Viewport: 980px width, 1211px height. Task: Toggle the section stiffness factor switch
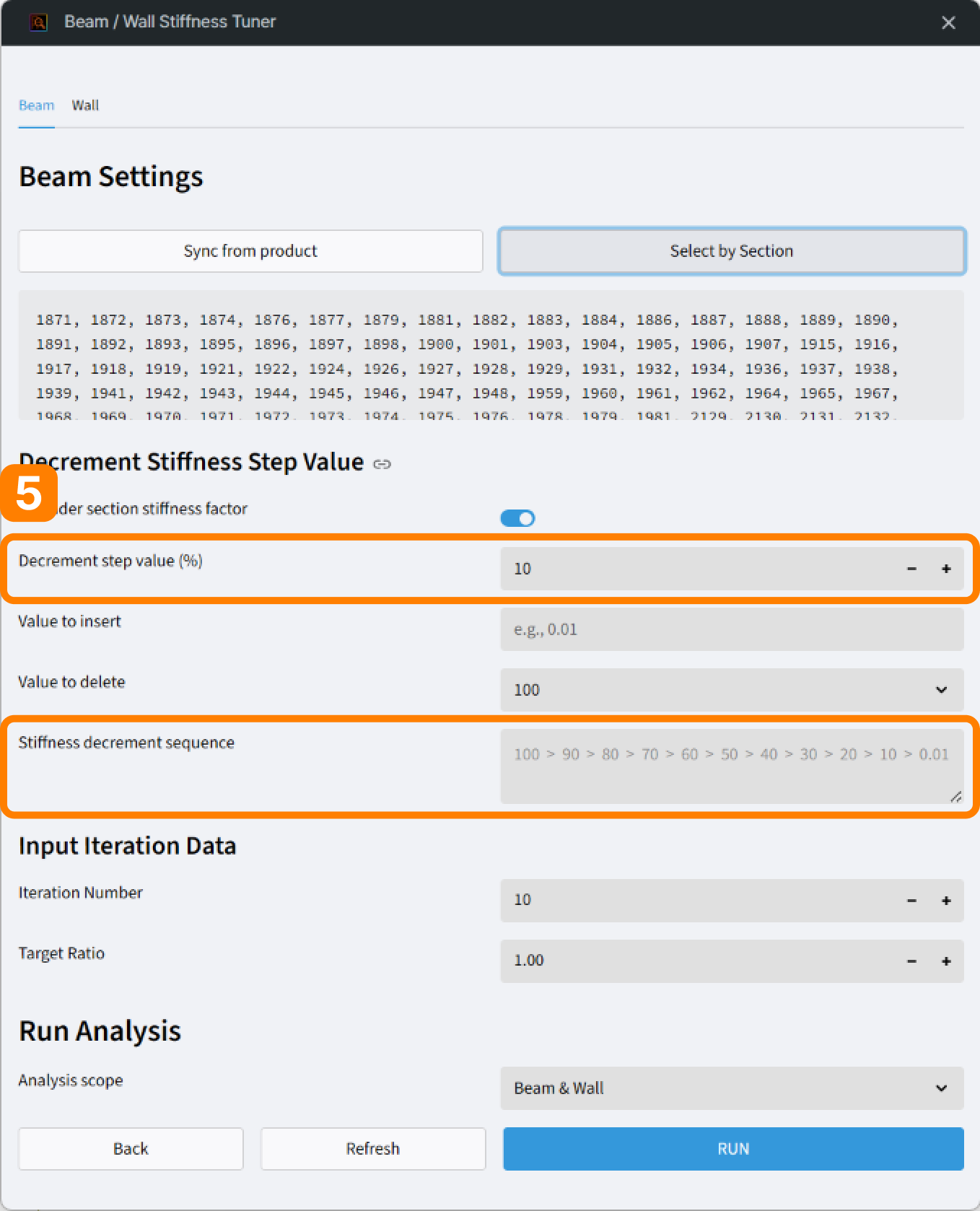tap(517, 518)
